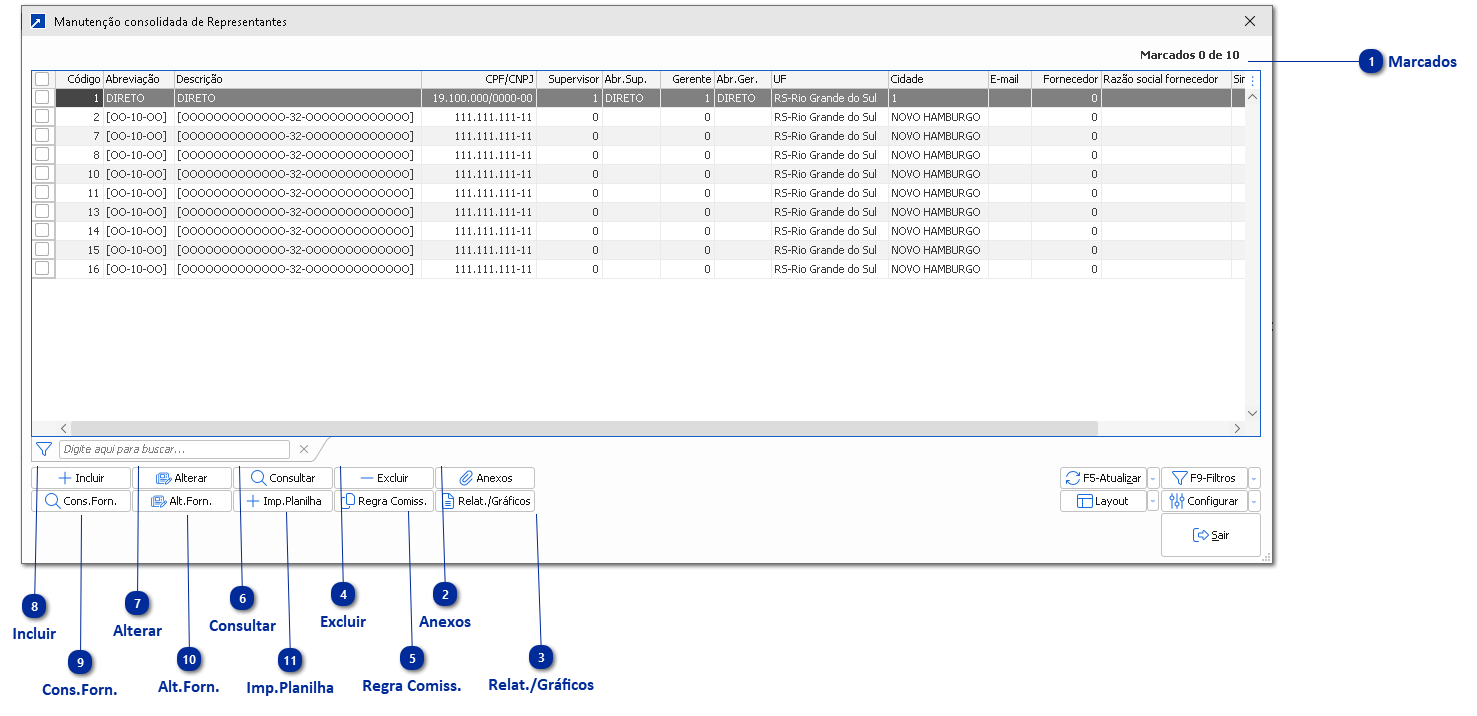The width and height of the screenshot is (1477, 716).
Task: Open the F9-Filtros filters
Action: pos(1204,478)
